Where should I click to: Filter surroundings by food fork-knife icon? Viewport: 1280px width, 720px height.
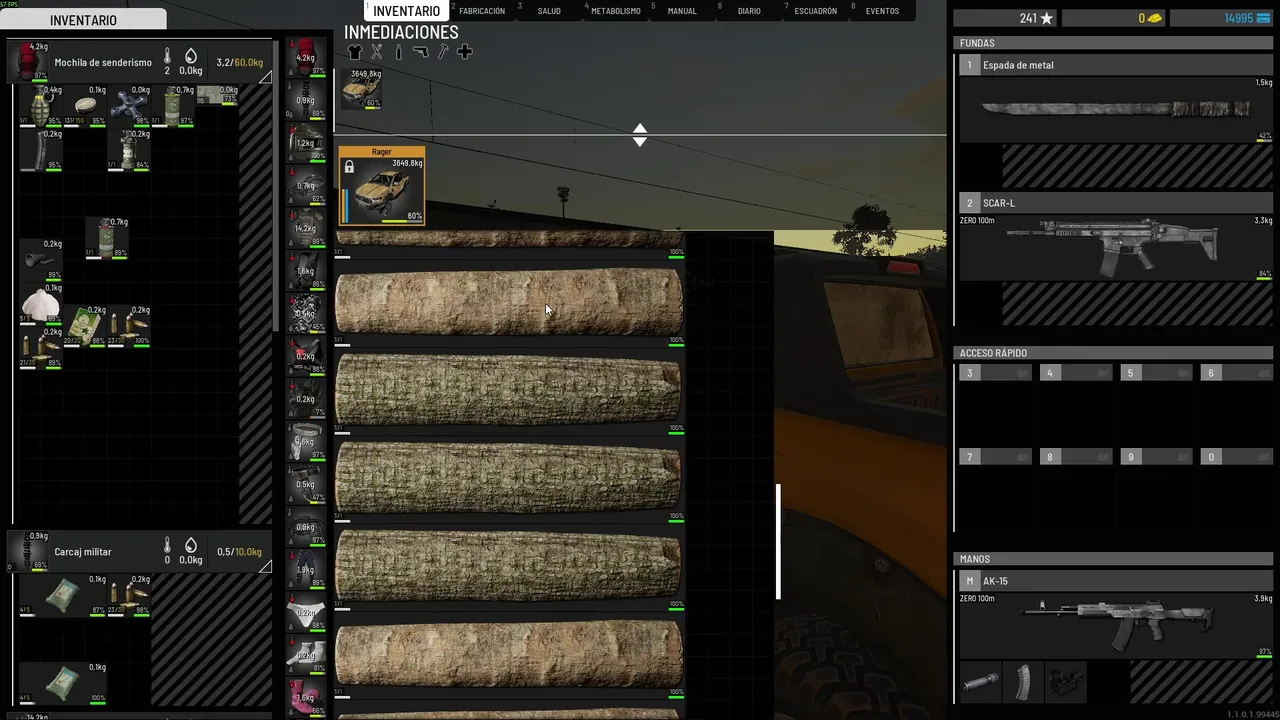[377, 52]
